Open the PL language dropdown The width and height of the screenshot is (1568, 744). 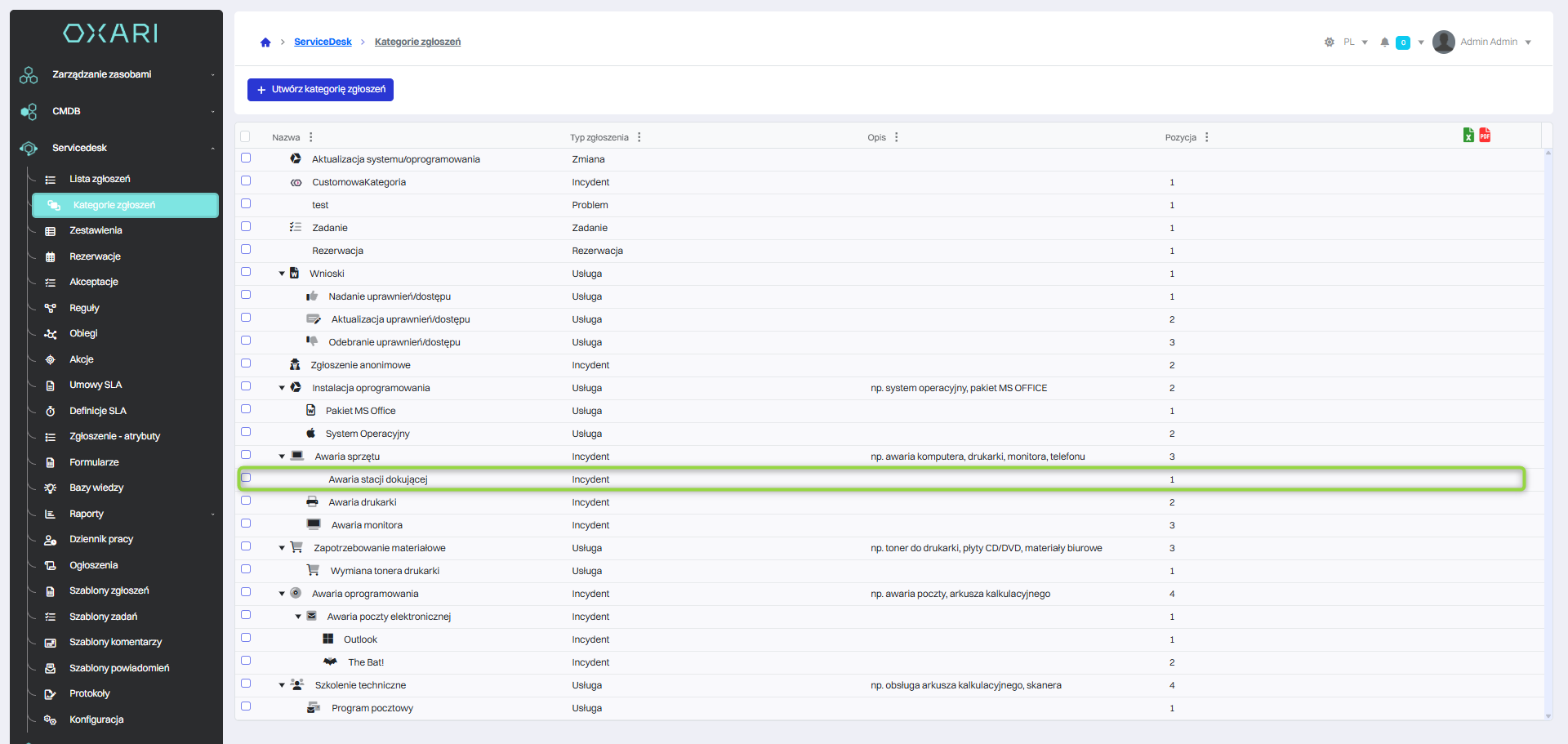click(x=1356, y=42)
